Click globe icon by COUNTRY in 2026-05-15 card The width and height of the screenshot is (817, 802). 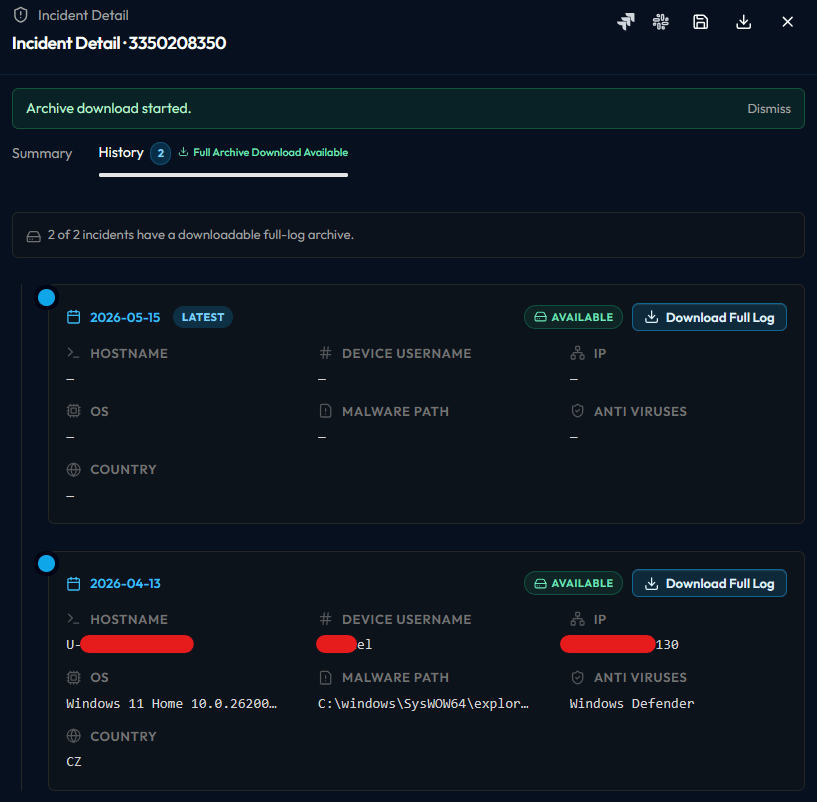(73, 469)
